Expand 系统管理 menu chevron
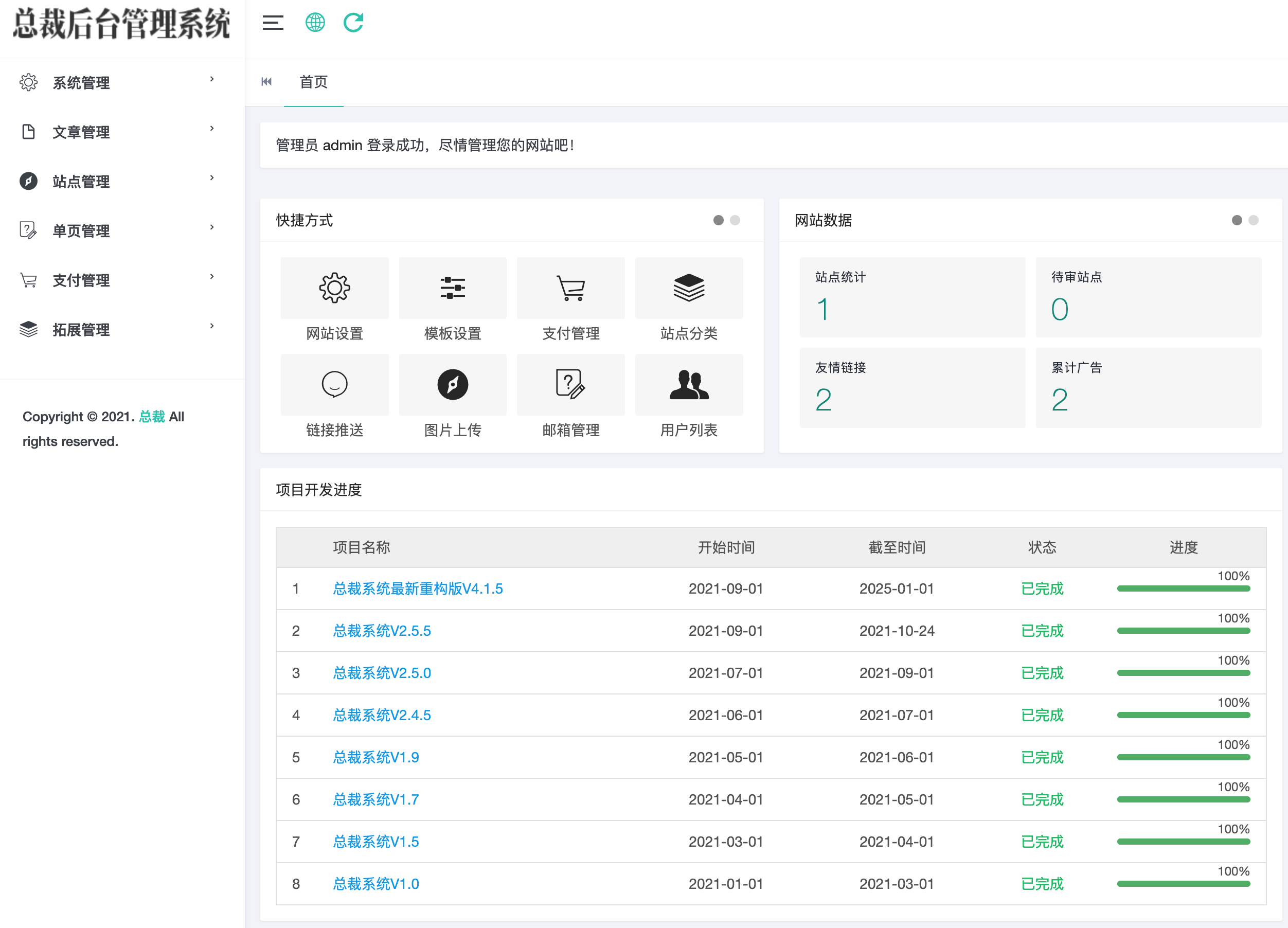 (212, 79)
